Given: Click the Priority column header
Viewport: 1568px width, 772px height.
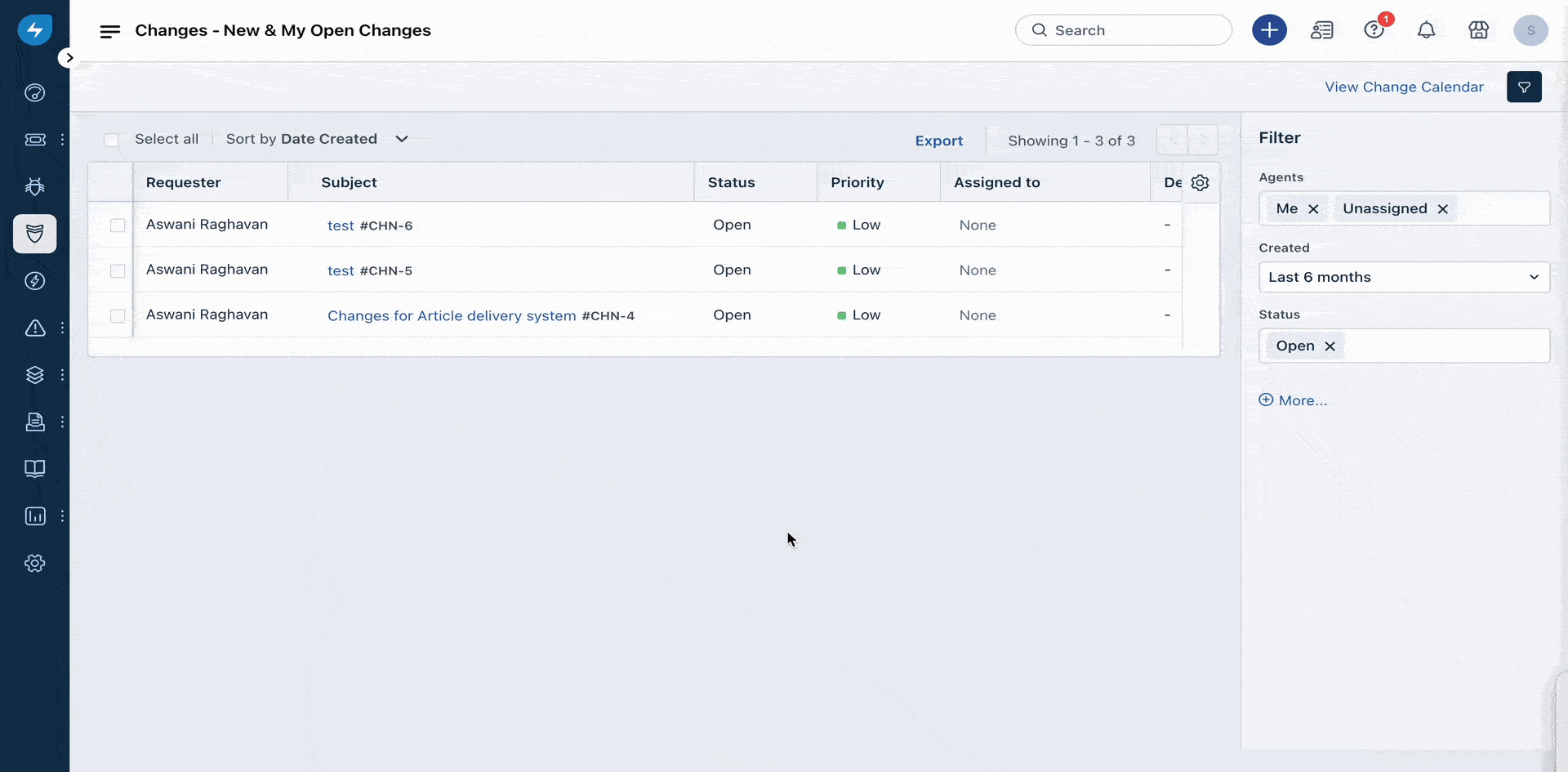Looking at the screenshot, I should pos(857,182).
